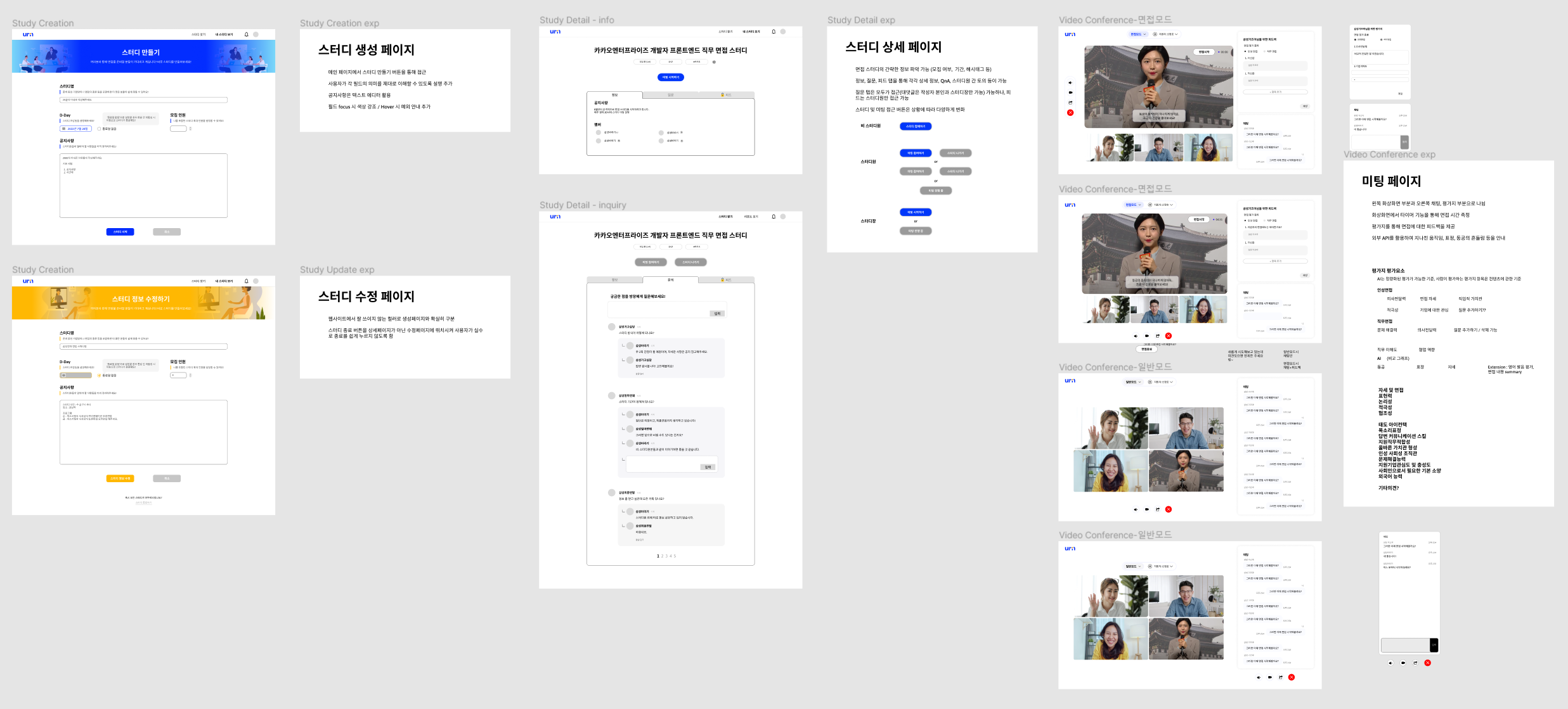Click red end-call button in first 면접모드 frame
Viewport: 1568px width, 709px height.
(1070, 113)
